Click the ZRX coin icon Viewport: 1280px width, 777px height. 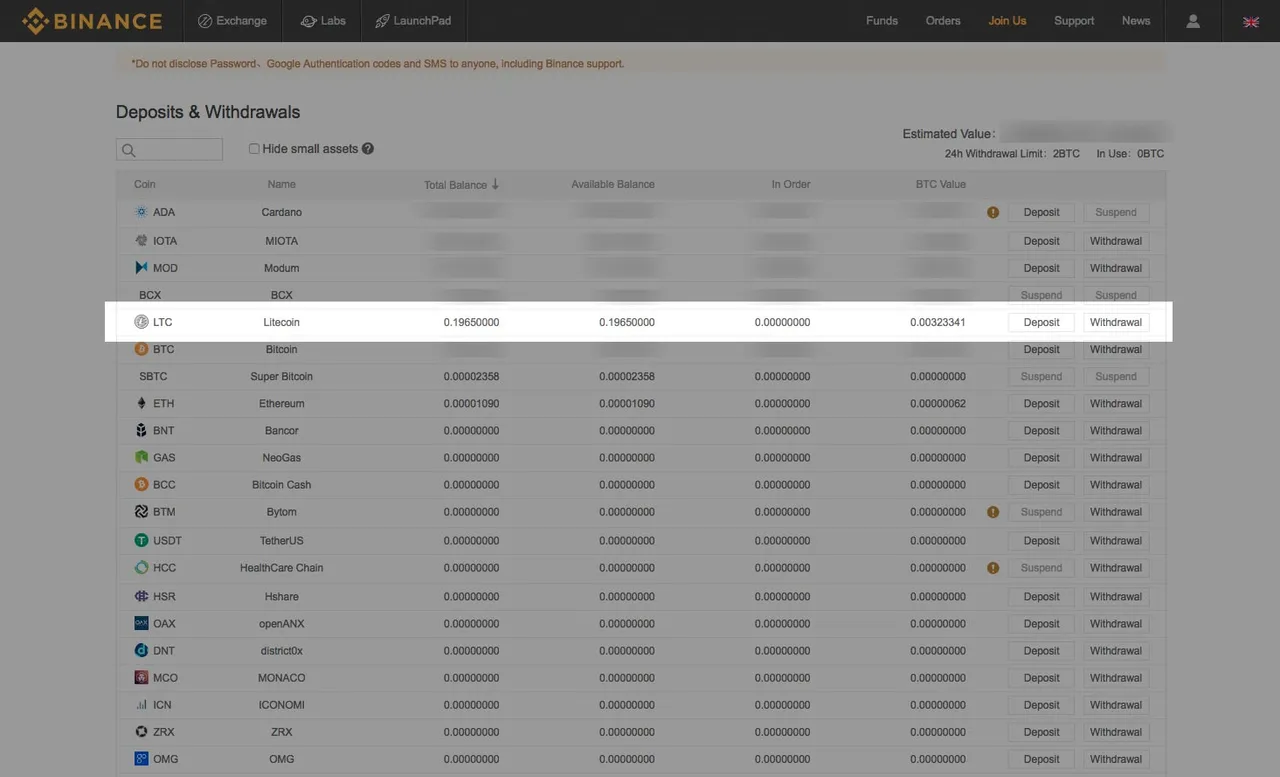141,732
